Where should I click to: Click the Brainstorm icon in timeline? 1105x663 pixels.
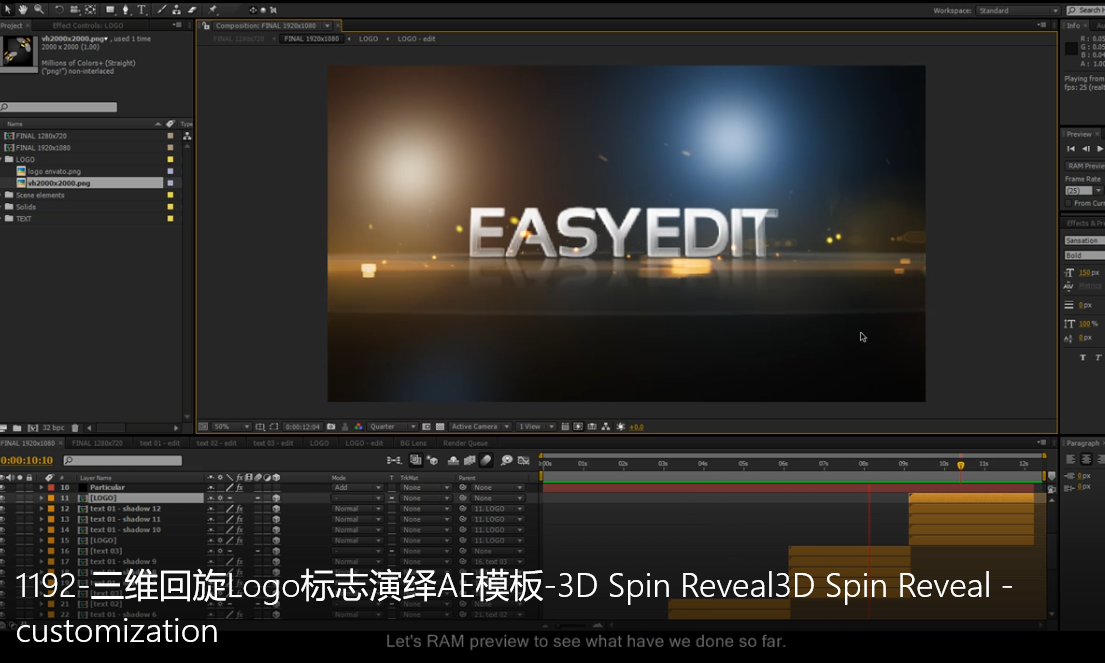click(506, 460)
